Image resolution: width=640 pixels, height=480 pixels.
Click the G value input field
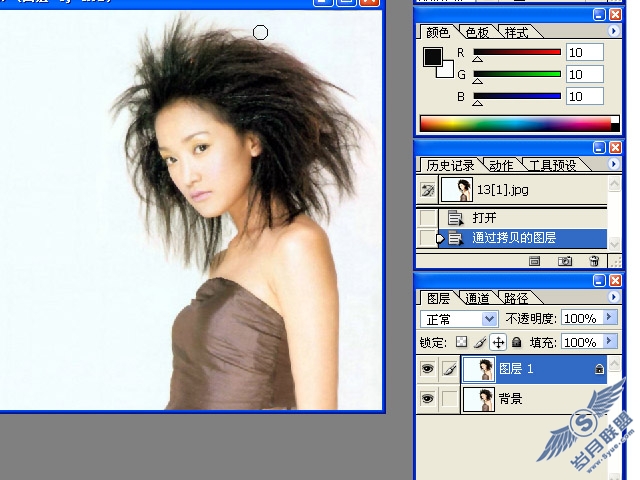click(x=584, y=75)
